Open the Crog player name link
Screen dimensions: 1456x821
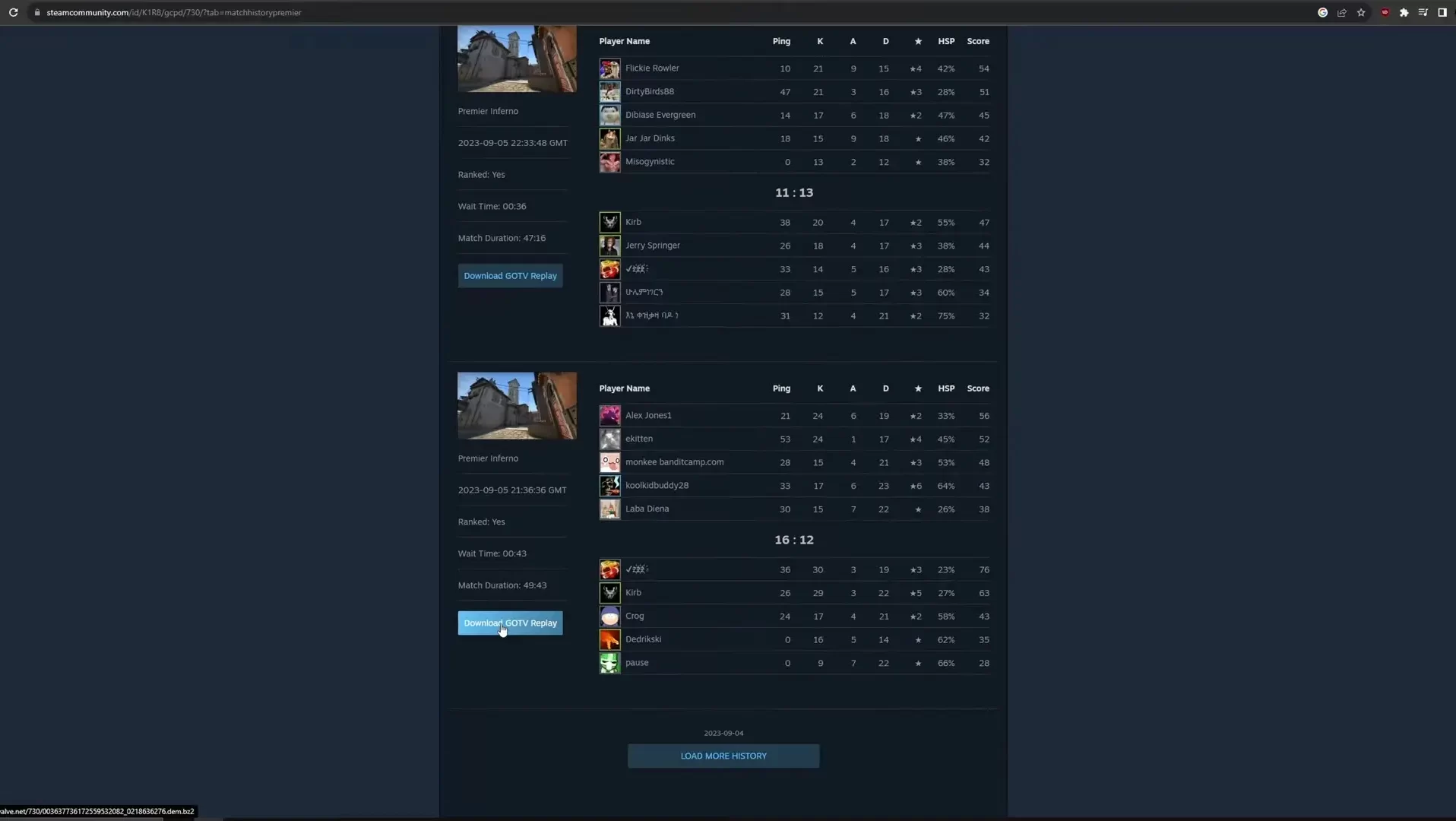point(635,617)
